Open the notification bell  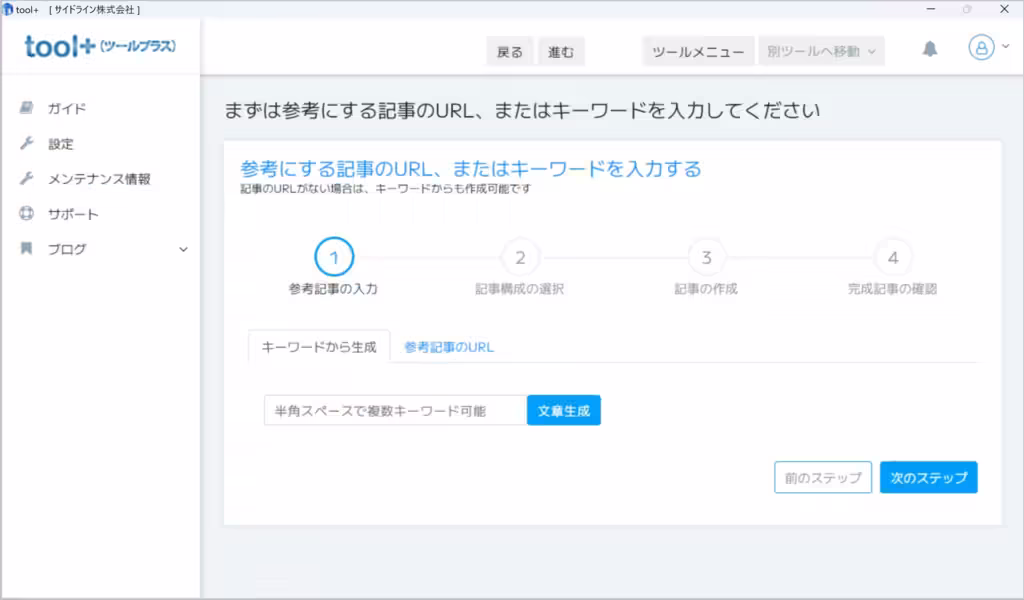pyautogui.click(x=929, y=47)
